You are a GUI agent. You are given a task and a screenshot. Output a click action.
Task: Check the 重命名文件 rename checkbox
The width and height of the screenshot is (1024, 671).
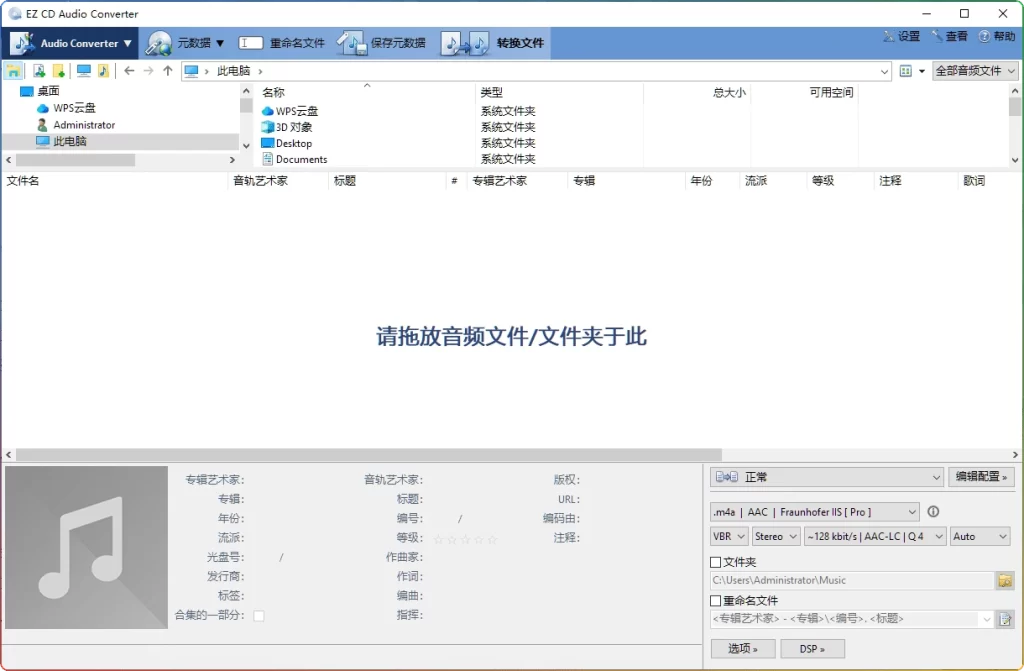(714, 599)
